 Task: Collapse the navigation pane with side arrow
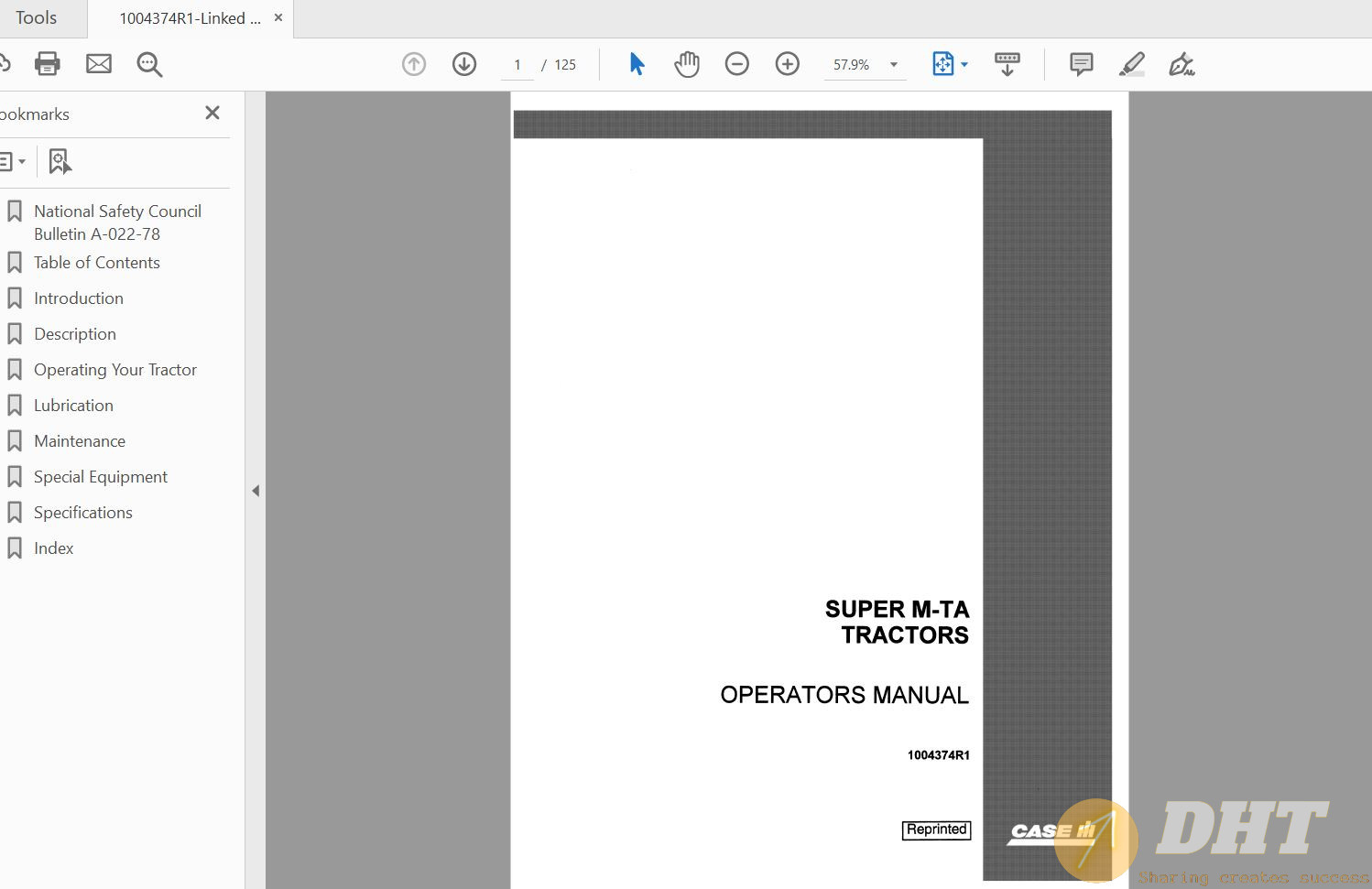pos(256,491)
